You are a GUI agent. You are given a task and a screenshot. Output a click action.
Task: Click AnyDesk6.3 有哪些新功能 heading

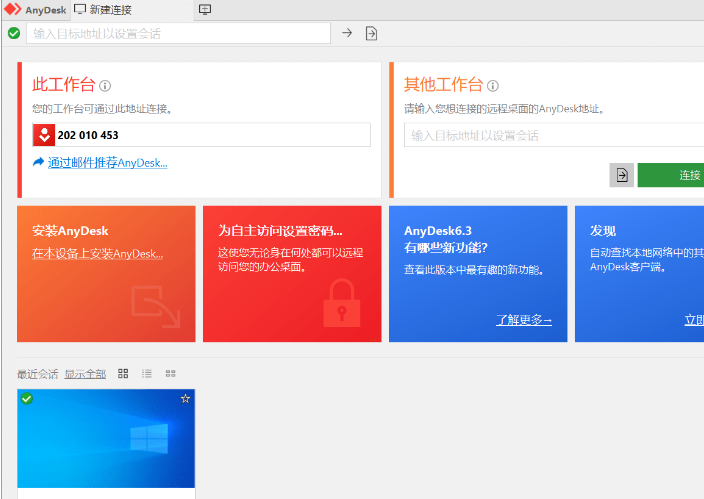click(x=445, y=239)
